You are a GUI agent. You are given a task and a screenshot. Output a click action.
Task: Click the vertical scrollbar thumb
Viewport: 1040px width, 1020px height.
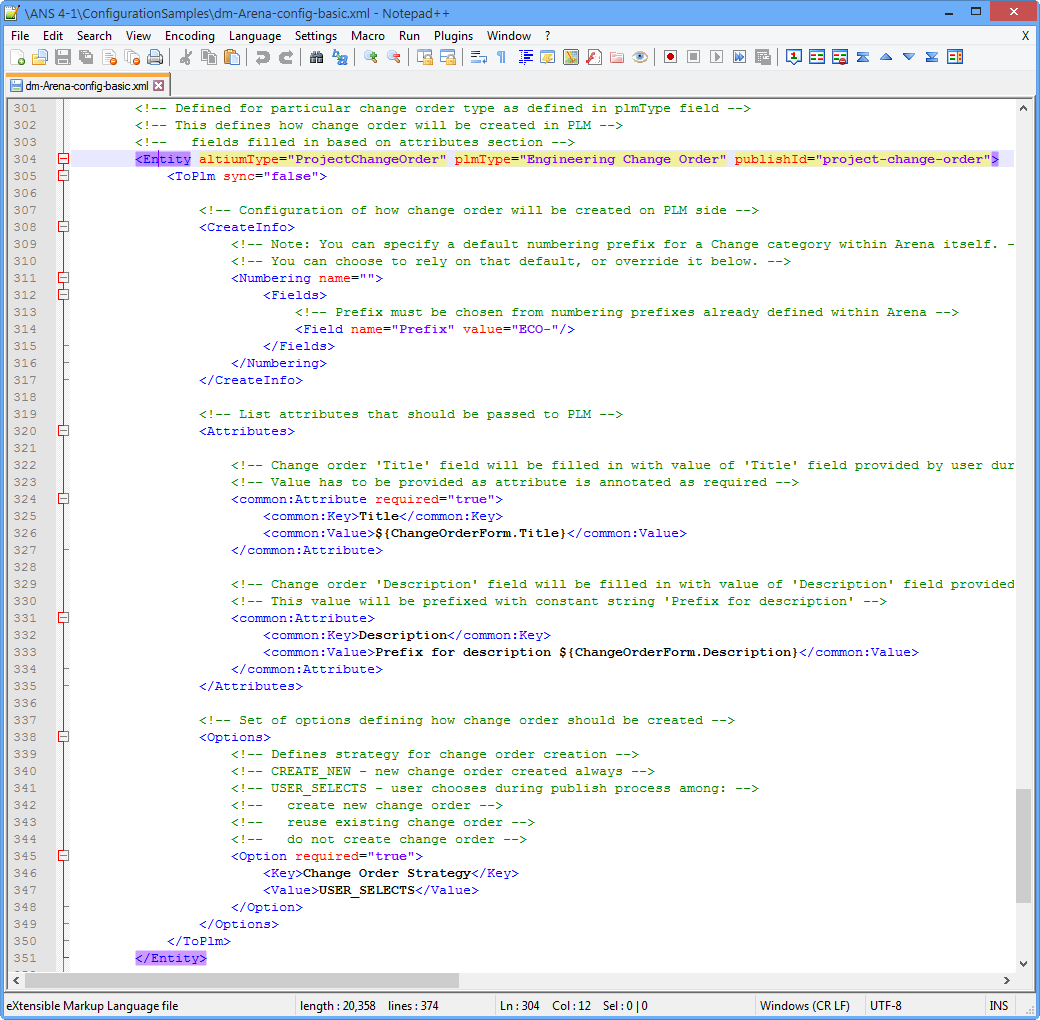pos(1022,845)
